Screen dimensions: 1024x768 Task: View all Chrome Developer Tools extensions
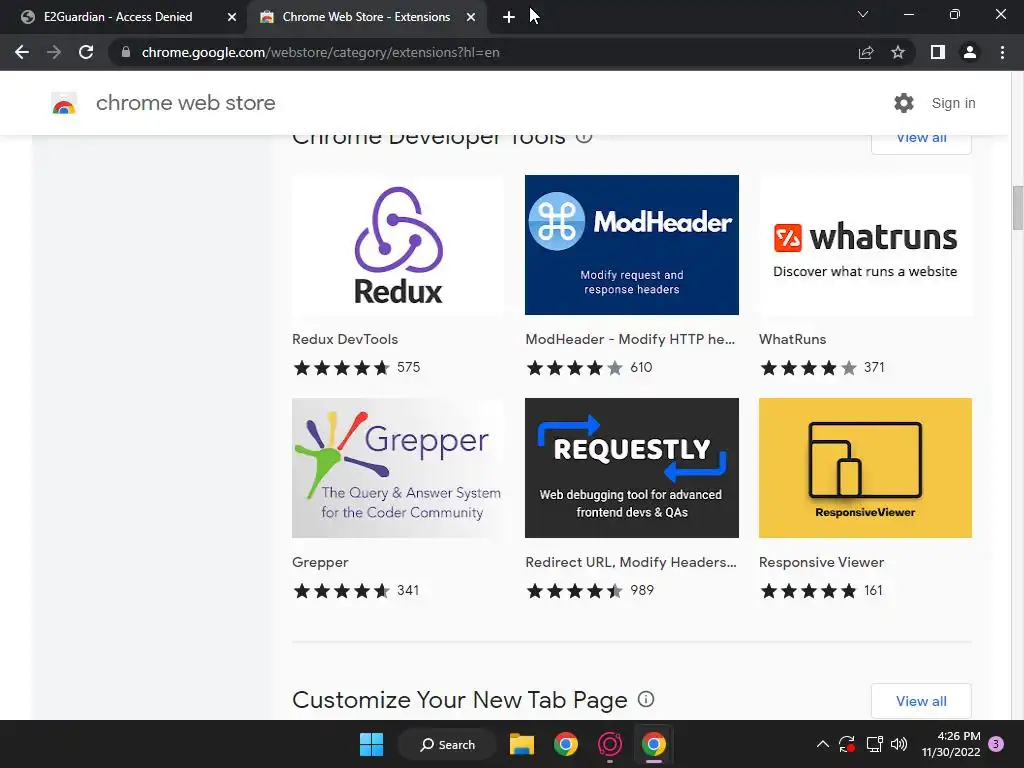click(x=921, y=140)
